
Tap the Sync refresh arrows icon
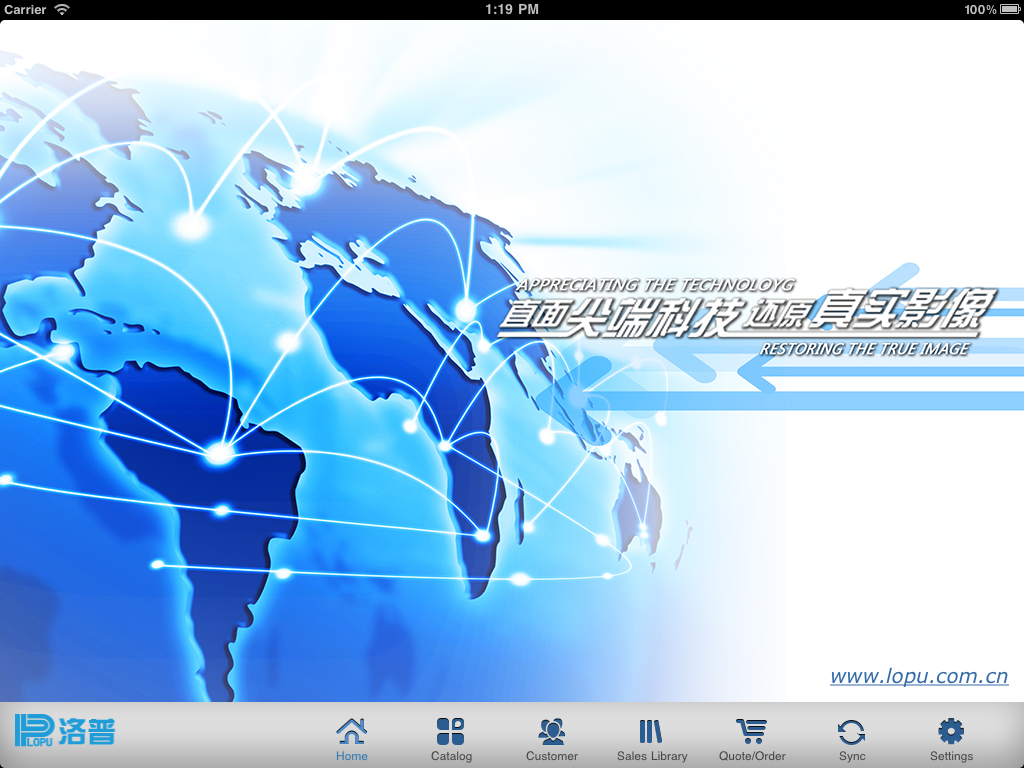(852, 732)
